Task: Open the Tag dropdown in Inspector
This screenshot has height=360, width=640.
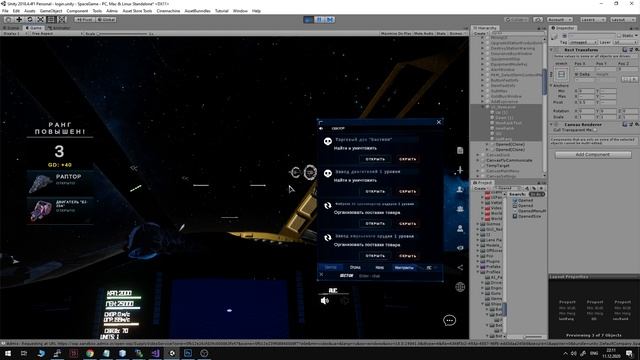Action: click(x=583, y=42)
